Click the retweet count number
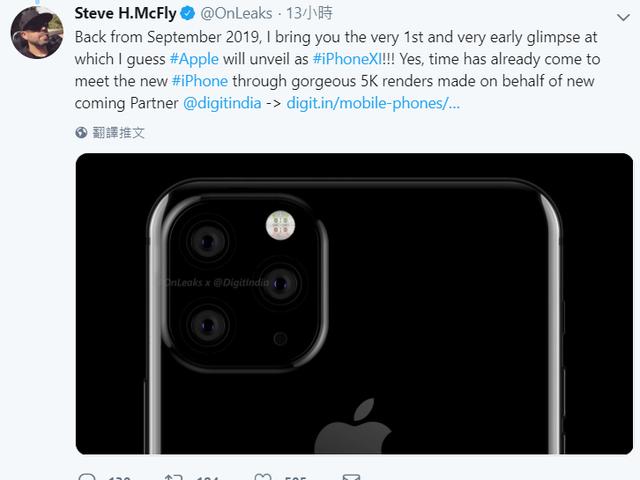 pos(207,477)
